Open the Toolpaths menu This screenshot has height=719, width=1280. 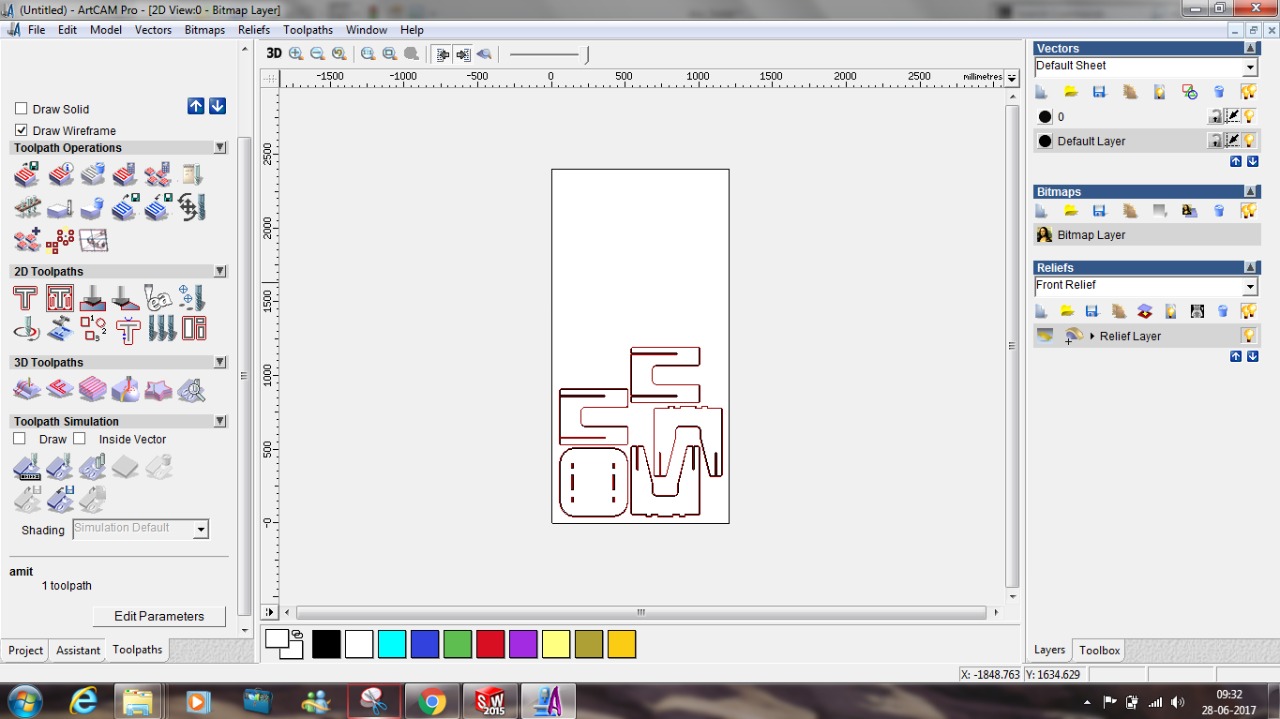click(308, 30)
